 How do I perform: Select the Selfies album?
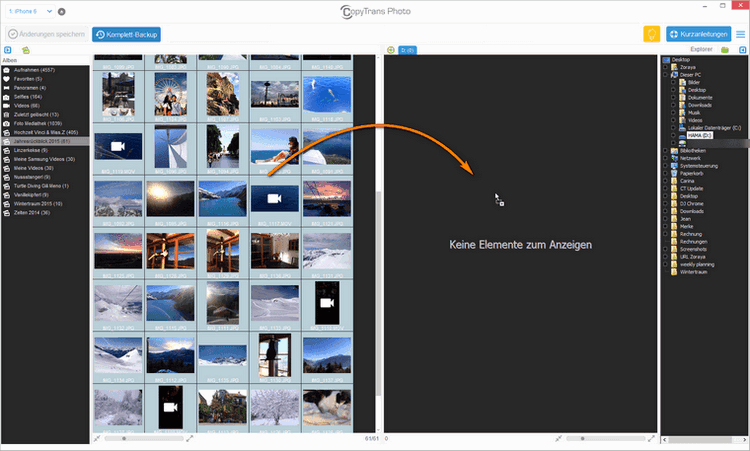coord(45,97)
